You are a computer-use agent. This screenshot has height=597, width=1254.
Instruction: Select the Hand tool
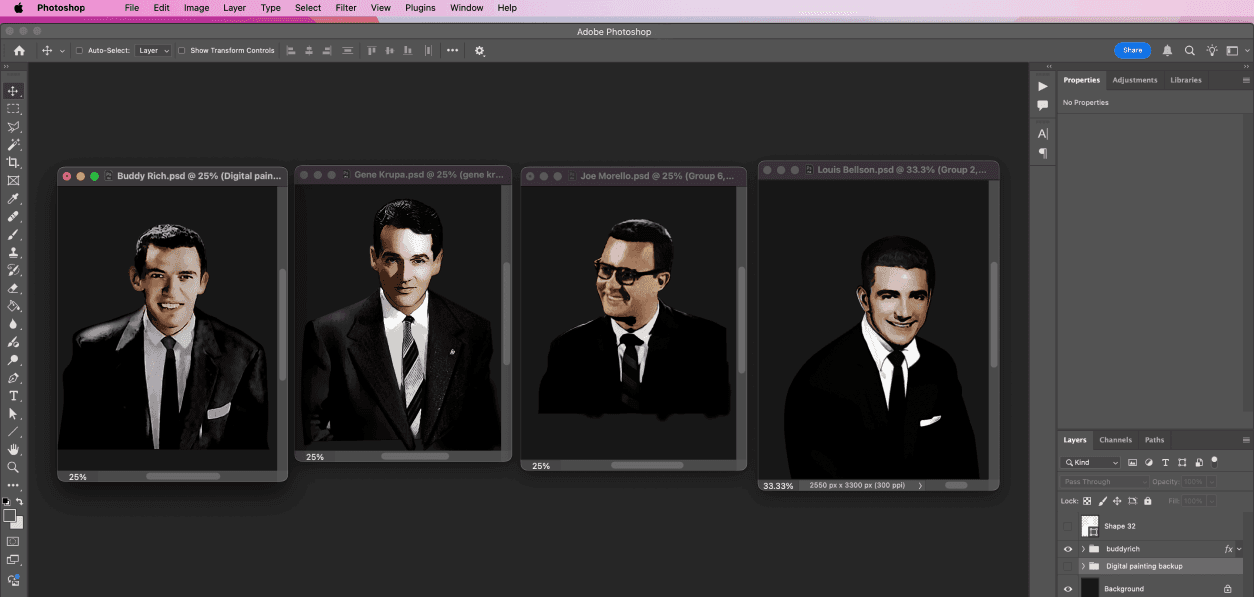coord(13,450)
